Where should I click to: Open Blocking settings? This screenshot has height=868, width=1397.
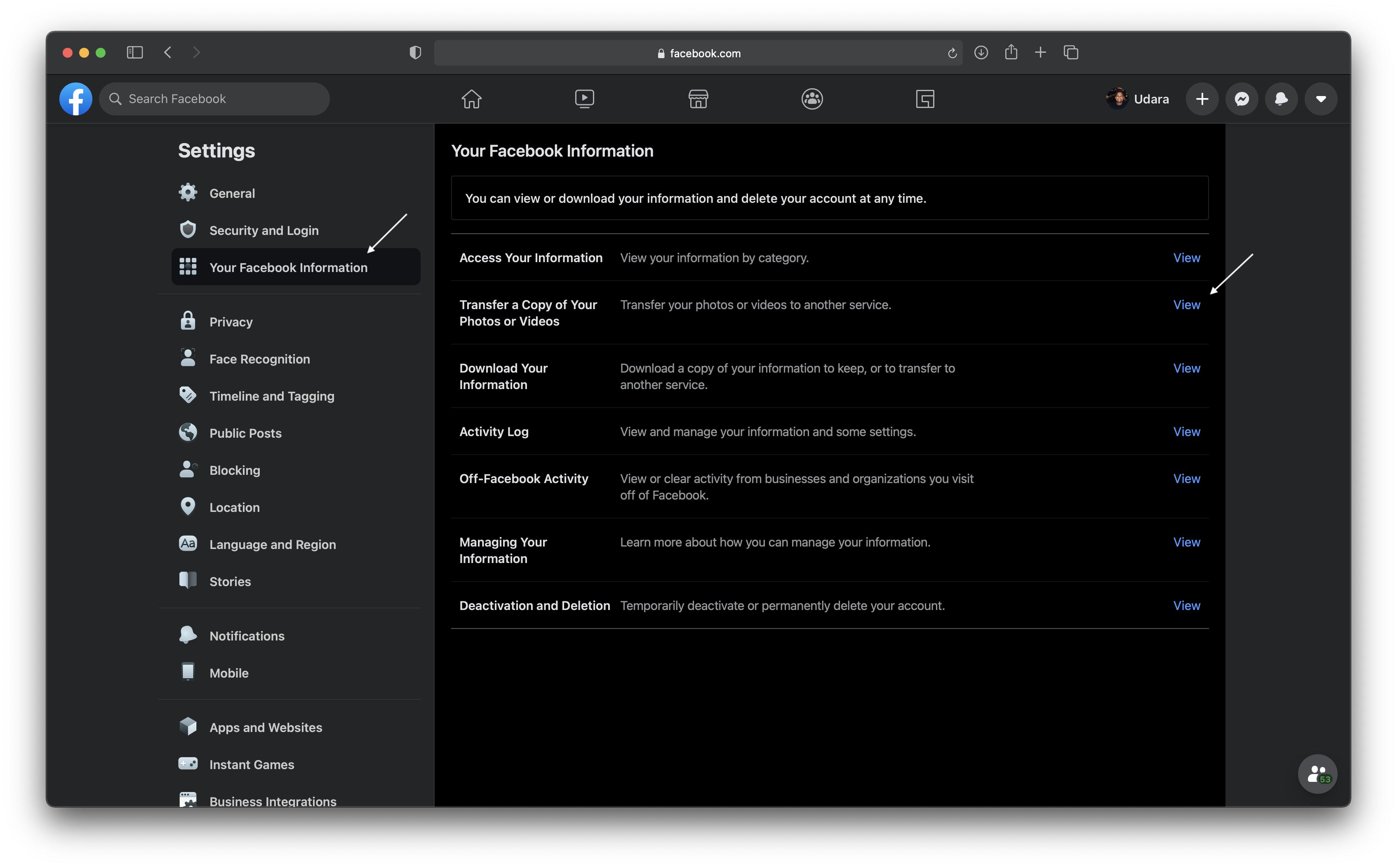click(x=296, y=470)
